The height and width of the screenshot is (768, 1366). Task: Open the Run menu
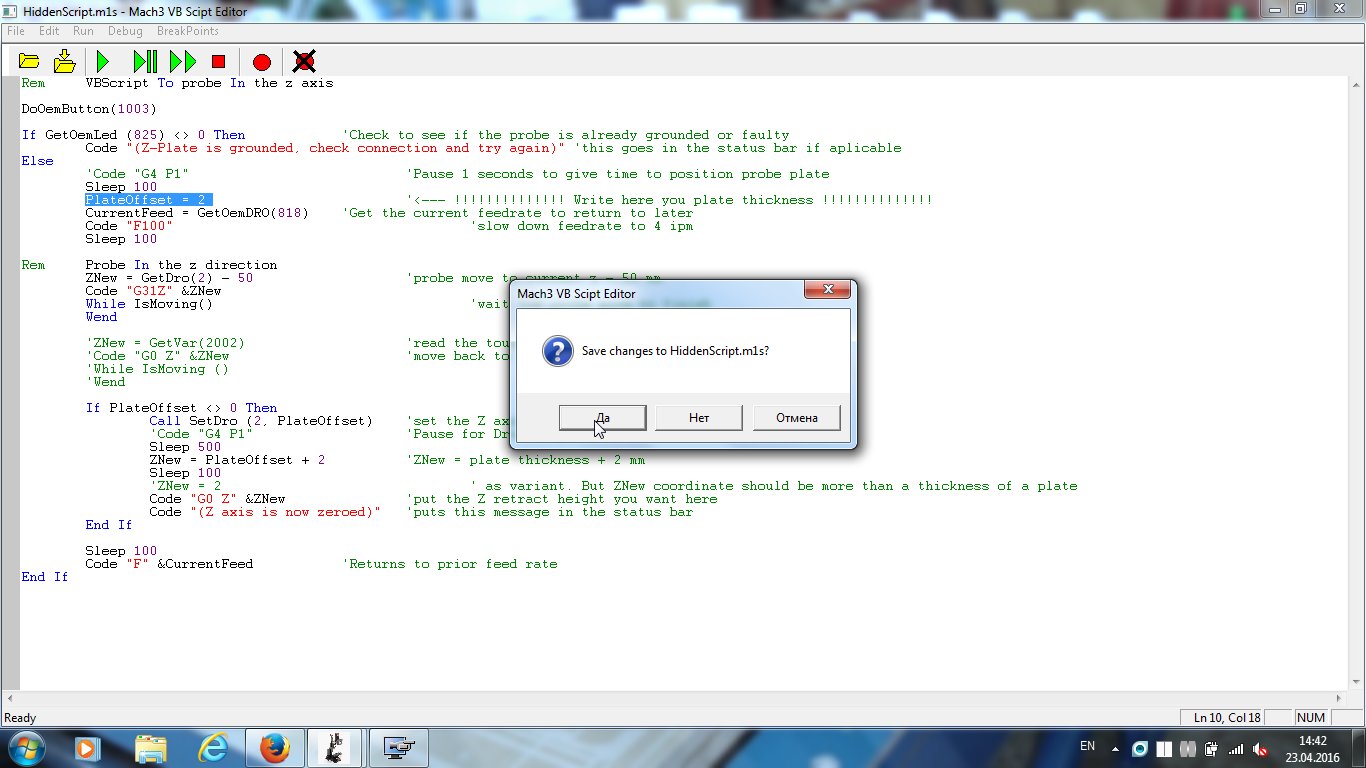(x=83, y=31)
